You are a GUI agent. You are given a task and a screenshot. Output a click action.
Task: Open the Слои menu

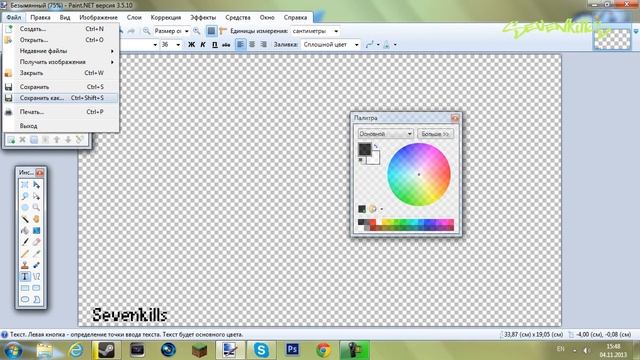pyautogui.click(x=134, y=18)
